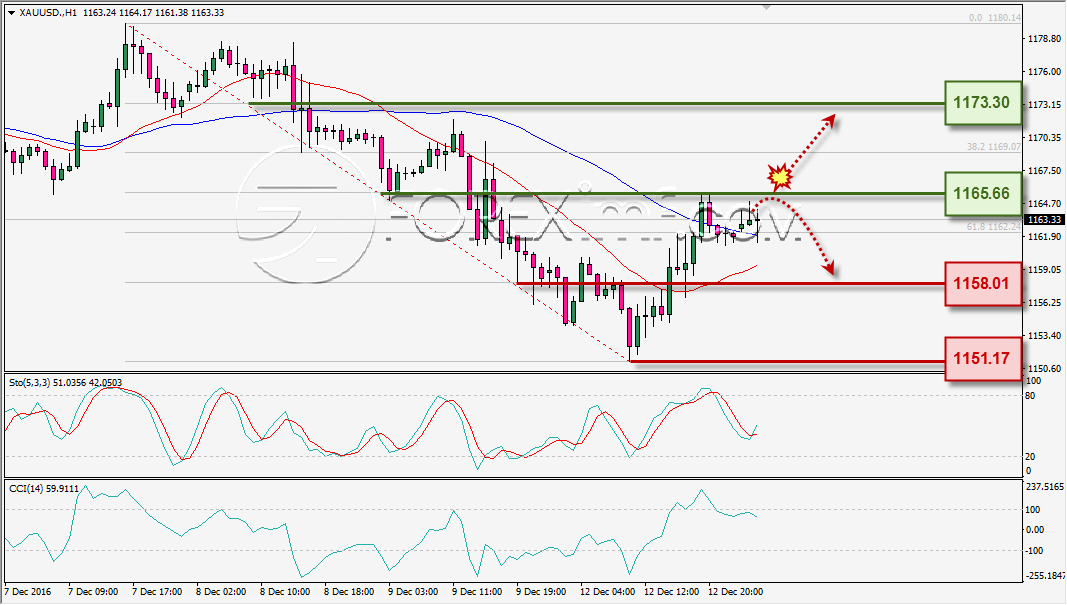Click the OHLC values 1163.24 1164.17 1161.38 1163.33
This screenshot has height=605, width=1067.
153,13
